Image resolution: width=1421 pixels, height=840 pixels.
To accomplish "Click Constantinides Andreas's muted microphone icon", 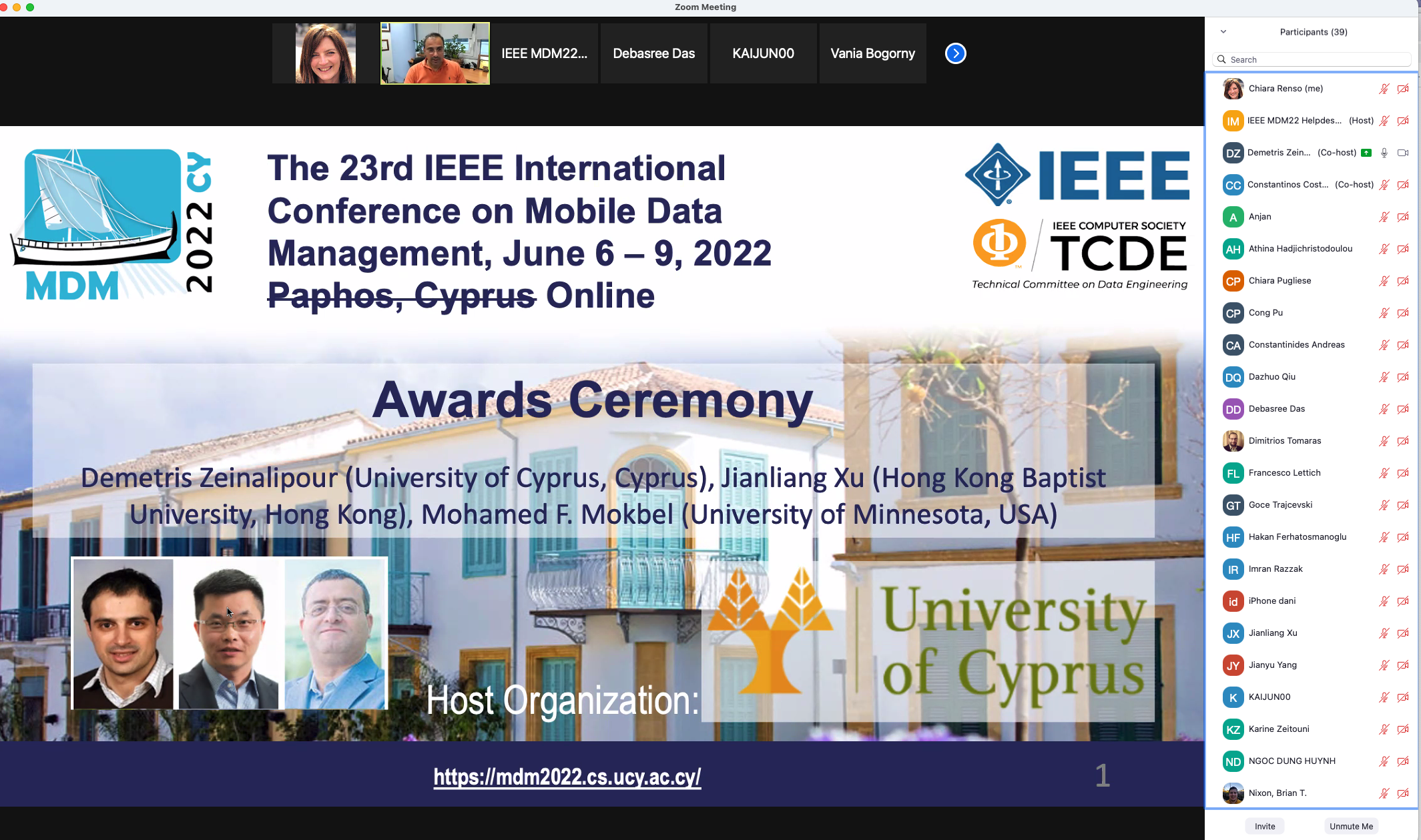I will tap(1384, 345).
